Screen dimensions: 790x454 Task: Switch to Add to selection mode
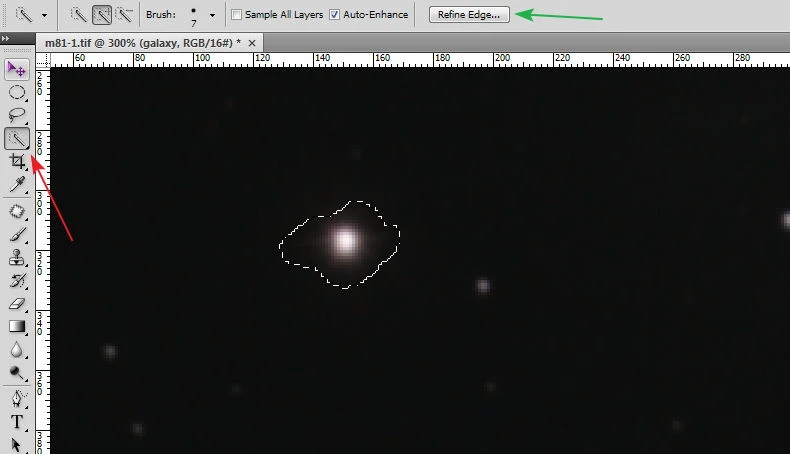tap(101, 15)
